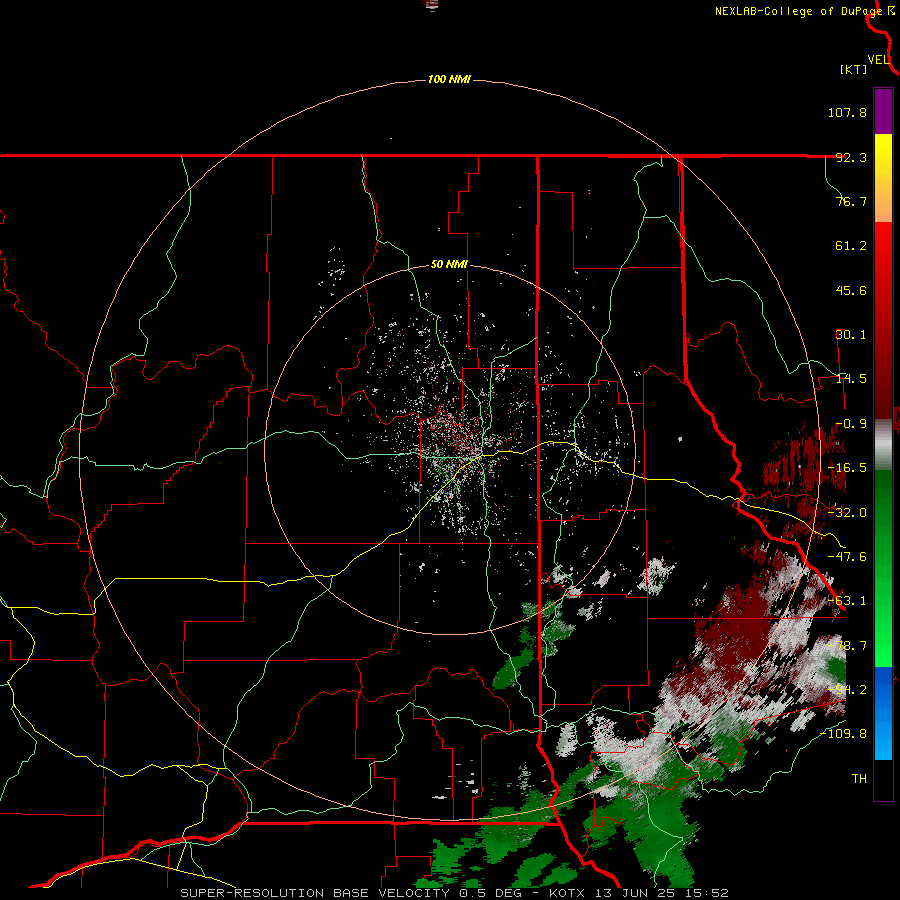Click the 92.3 velocity scale value
900x900 pixels.
point(851,157)
